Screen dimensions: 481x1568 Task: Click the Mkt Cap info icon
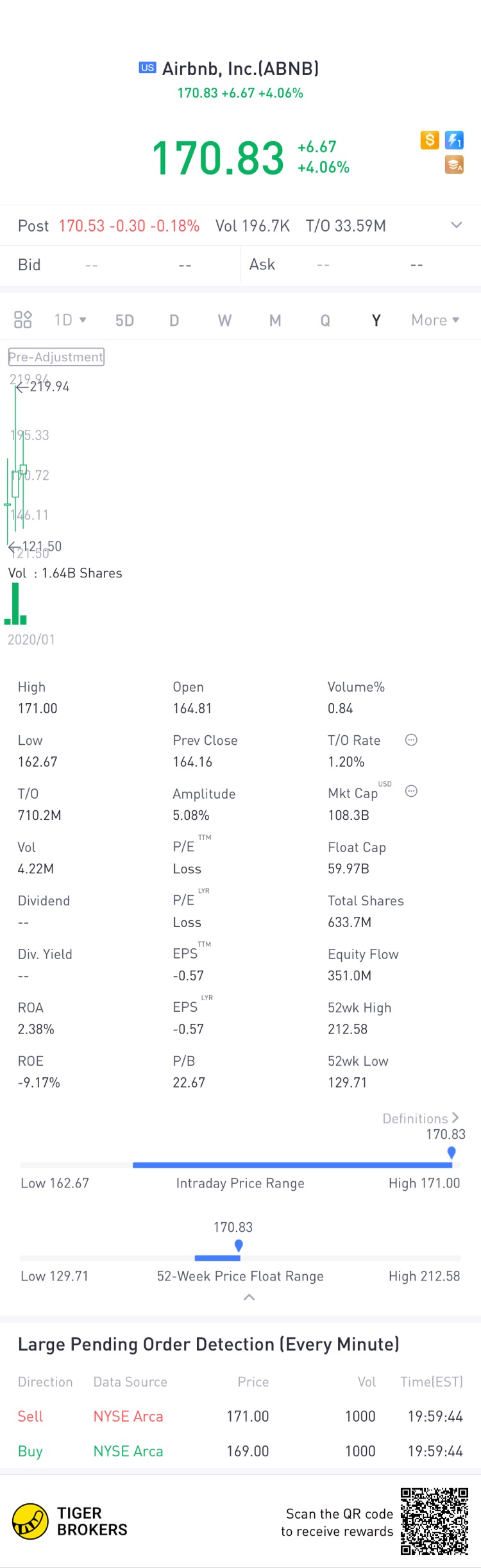click(x=411, y=791)
